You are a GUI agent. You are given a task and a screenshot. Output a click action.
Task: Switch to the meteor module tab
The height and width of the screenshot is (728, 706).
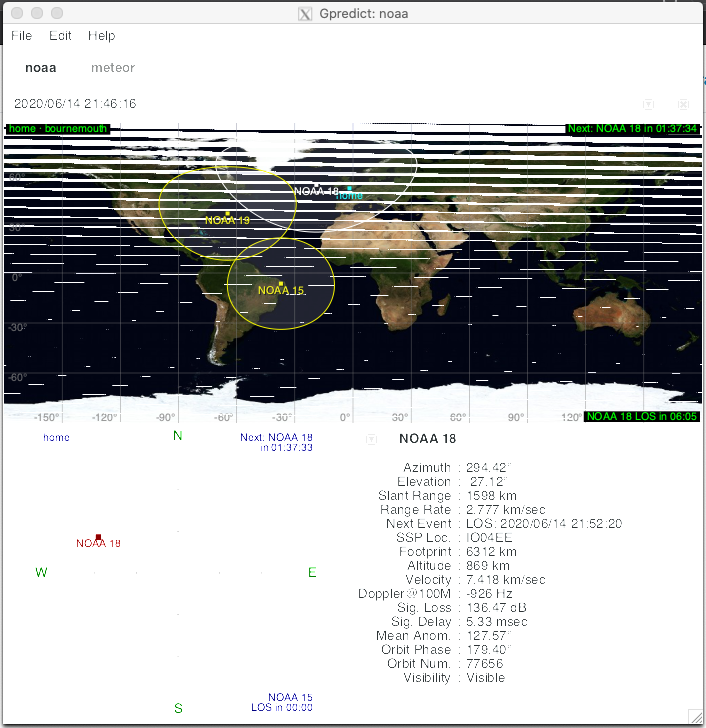click(x=113, y=68)
